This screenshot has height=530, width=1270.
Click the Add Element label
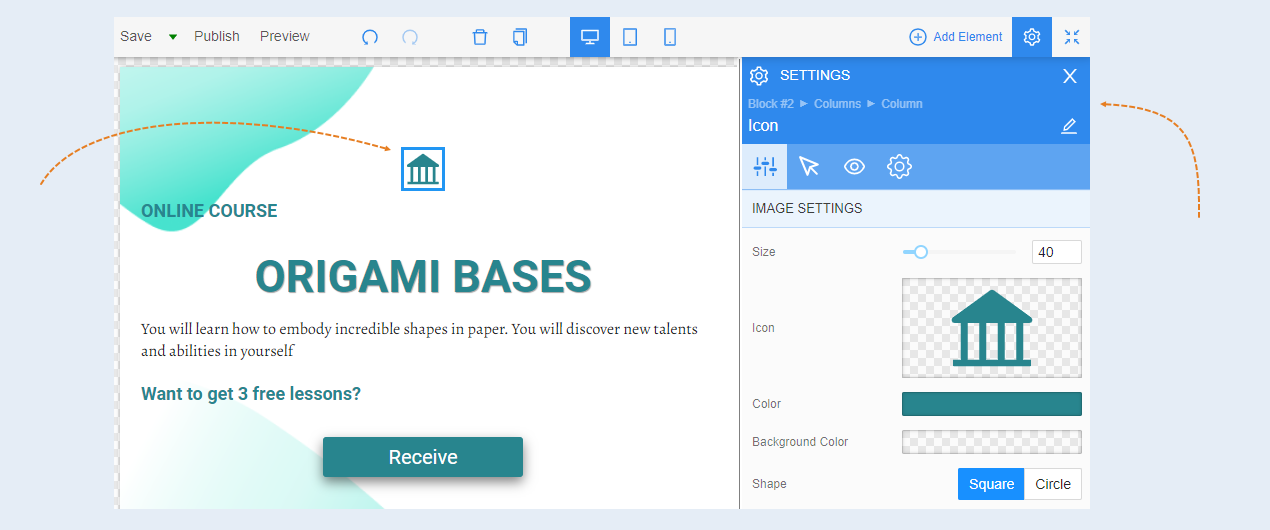tap(968, 37)
